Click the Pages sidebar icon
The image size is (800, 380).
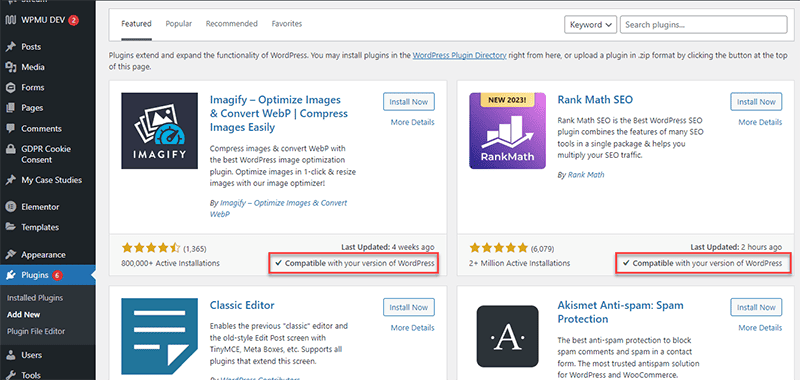pyautogui.click(x=10, y=108)
